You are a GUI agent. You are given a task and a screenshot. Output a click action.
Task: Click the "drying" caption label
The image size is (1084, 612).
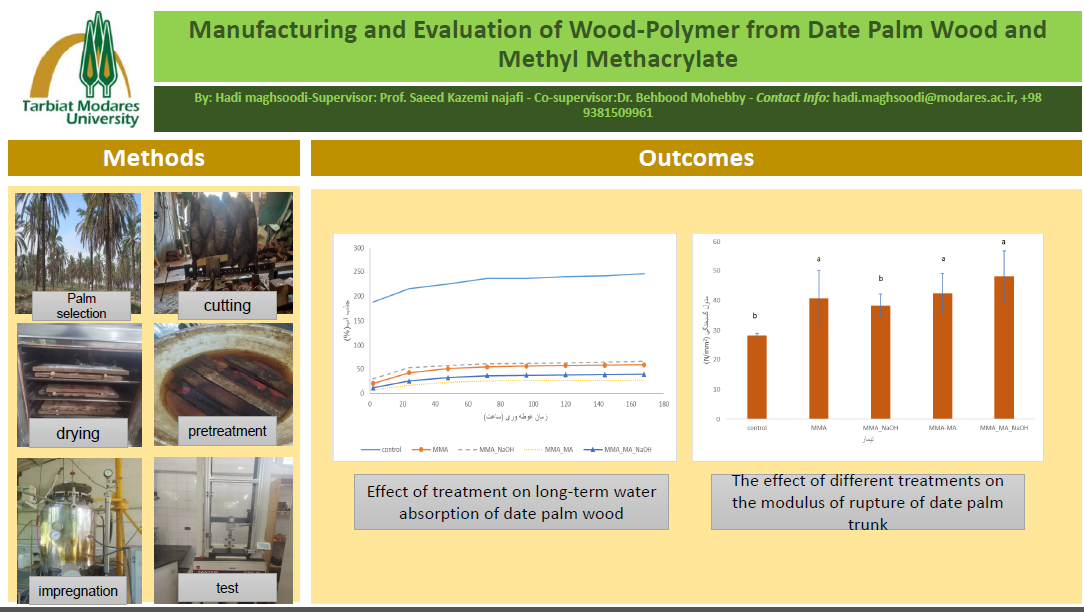point(78,433)
